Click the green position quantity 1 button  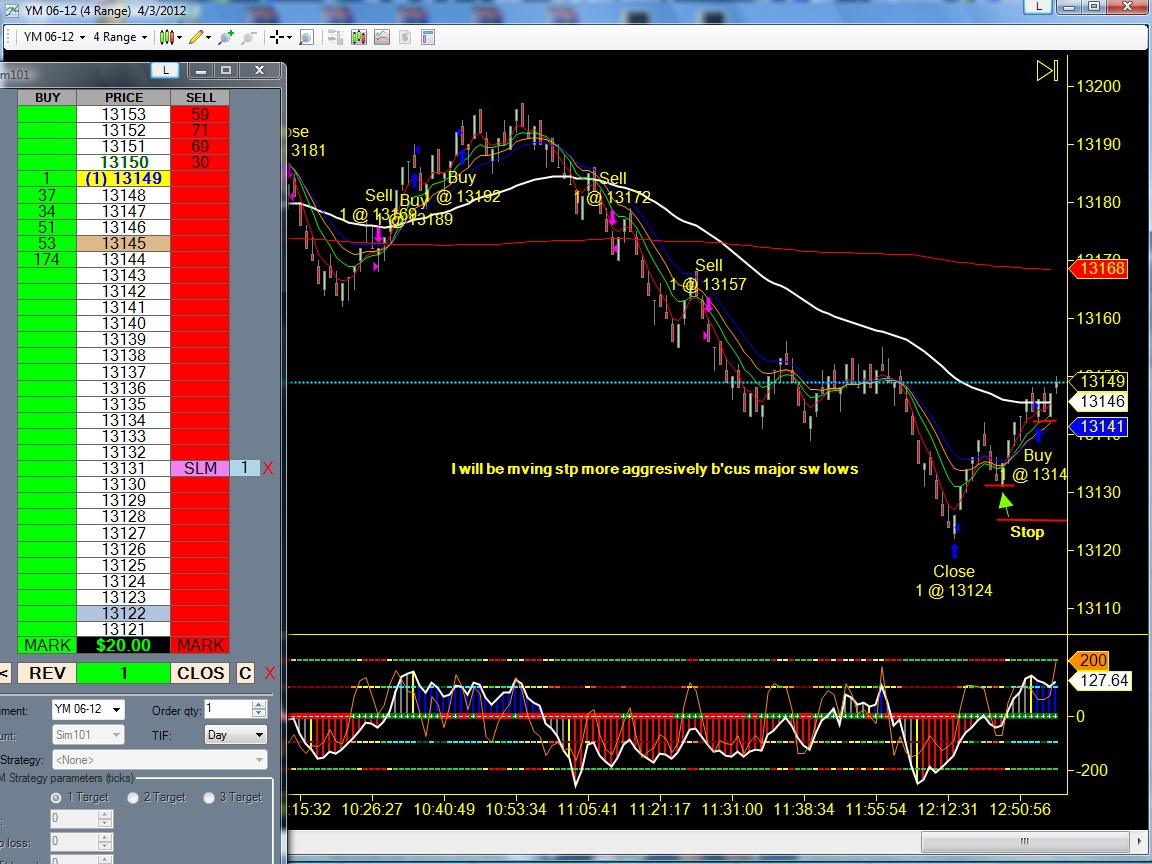(x=123, y=673)
